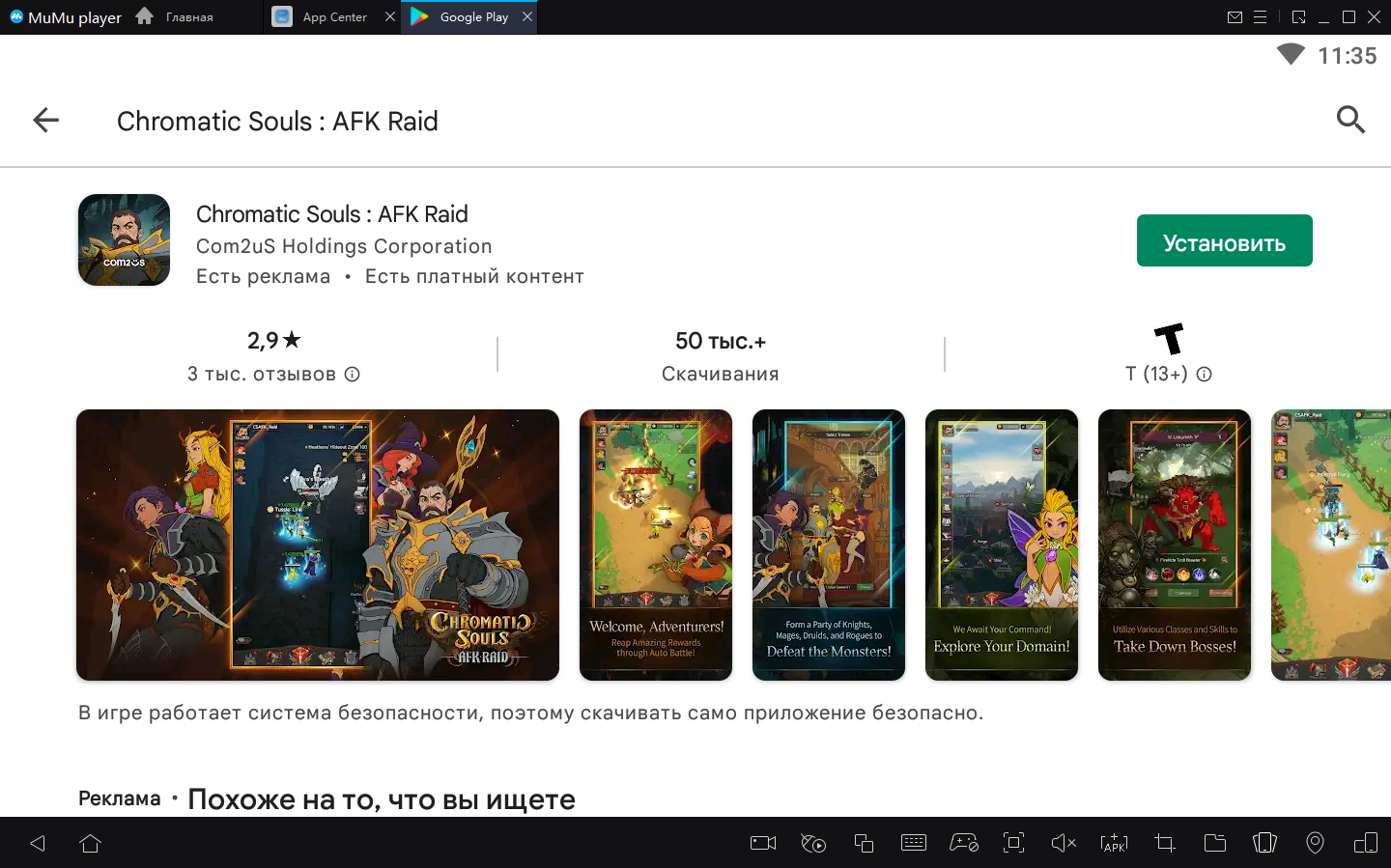Open the Welcome, Adventurers! screenshot
This screenshot has width=1391, height=868.
[656, 545]
